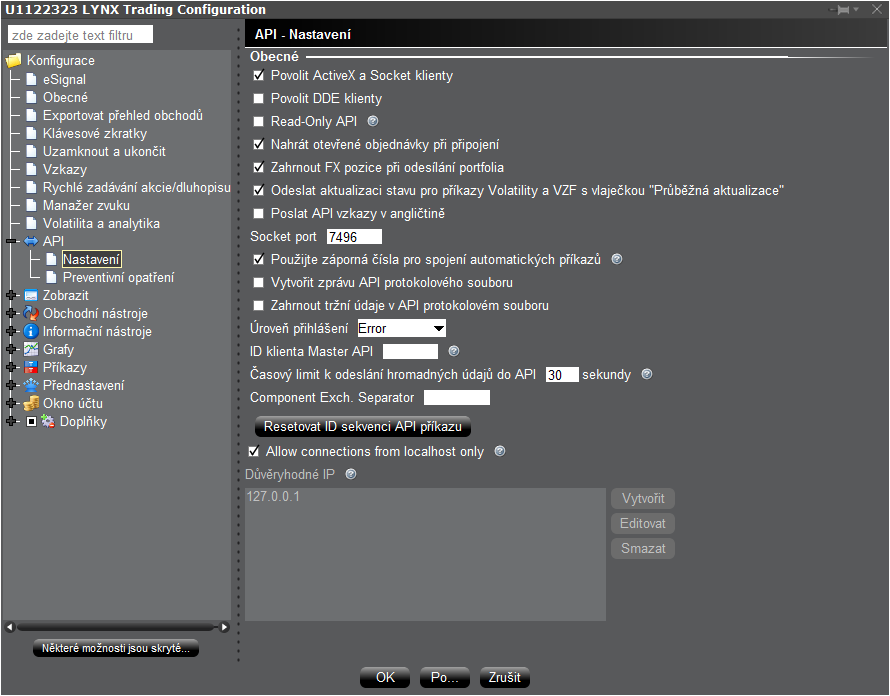Image resolution: width=890 pixels, height=696 pixels.
Task: Uncheck Nahrát otevřené objednávky při připojení
Action: pyautogui.click(x=259, y=144)
